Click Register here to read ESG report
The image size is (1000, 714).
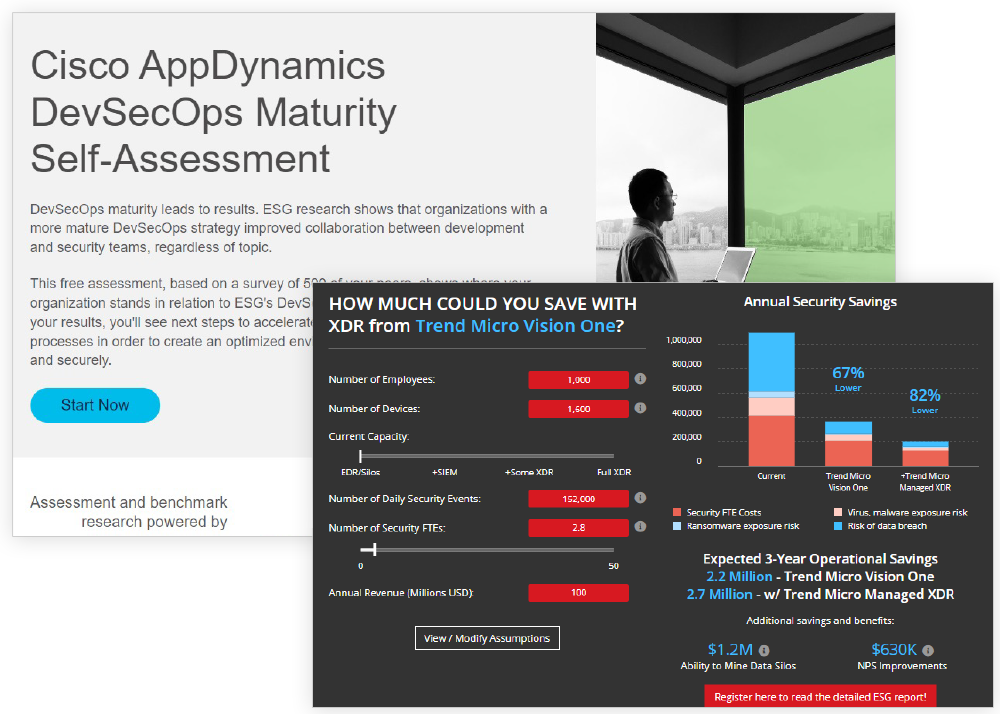(x=820, y=696)
